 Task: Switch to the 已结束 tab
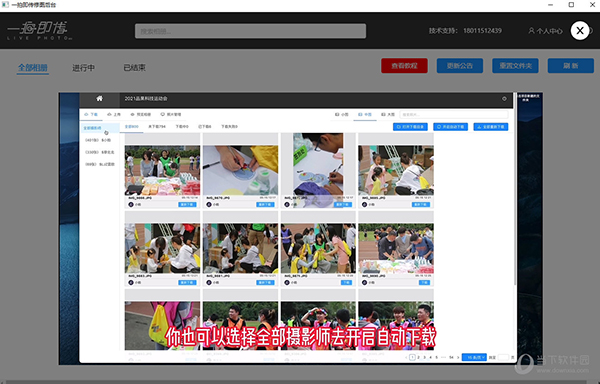[x=134, y=68]
